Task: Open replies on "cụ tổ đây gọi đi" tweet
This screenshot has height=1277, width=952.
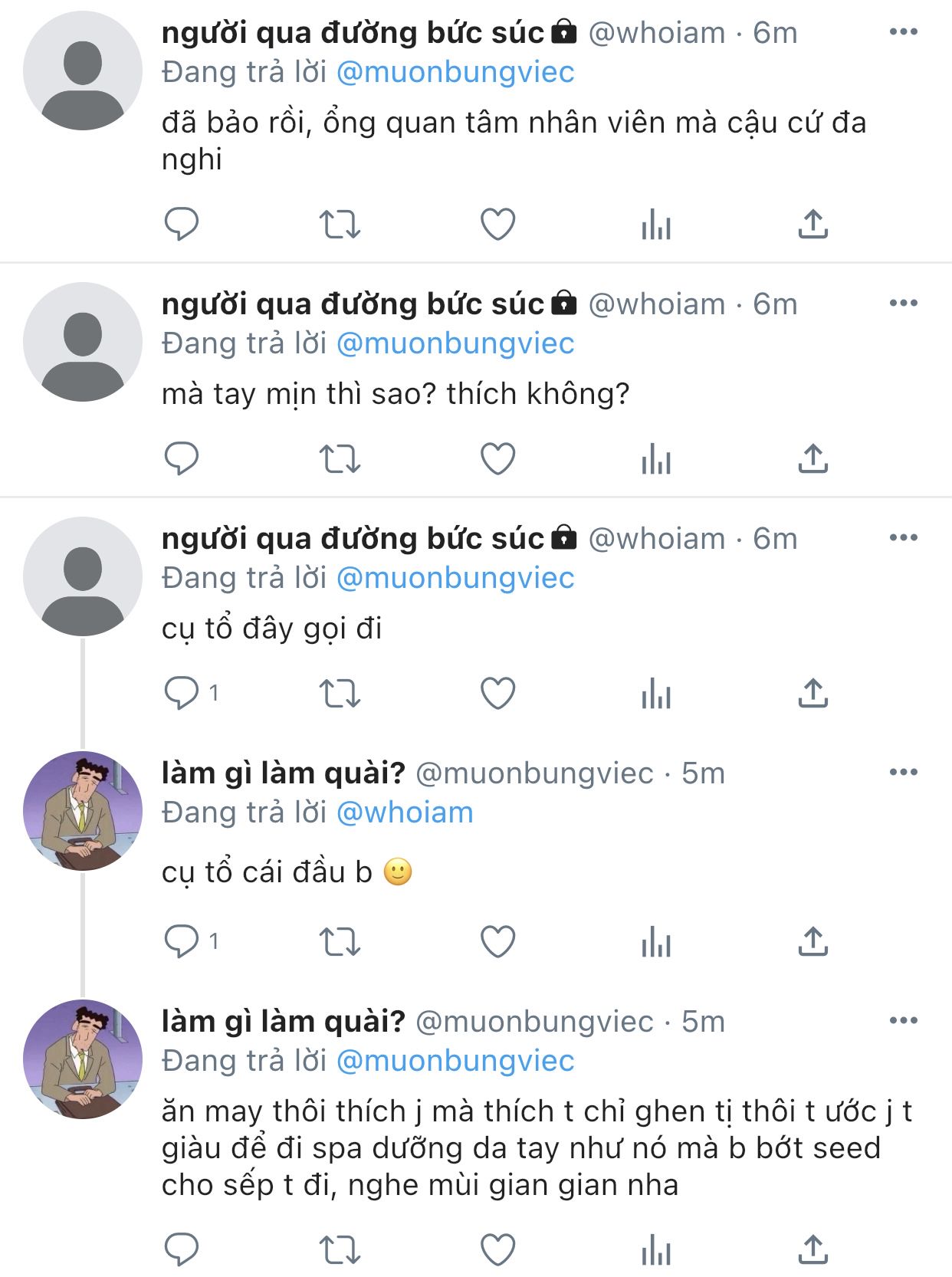Action: coord(182,694)
